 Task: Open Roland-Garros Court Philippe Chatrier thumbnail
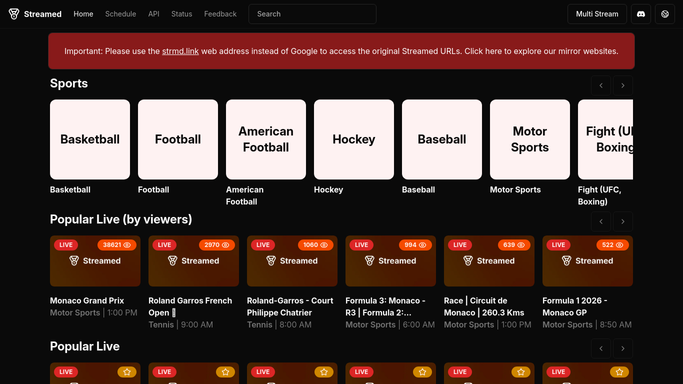pyautogui.click(x=292, y=261)
